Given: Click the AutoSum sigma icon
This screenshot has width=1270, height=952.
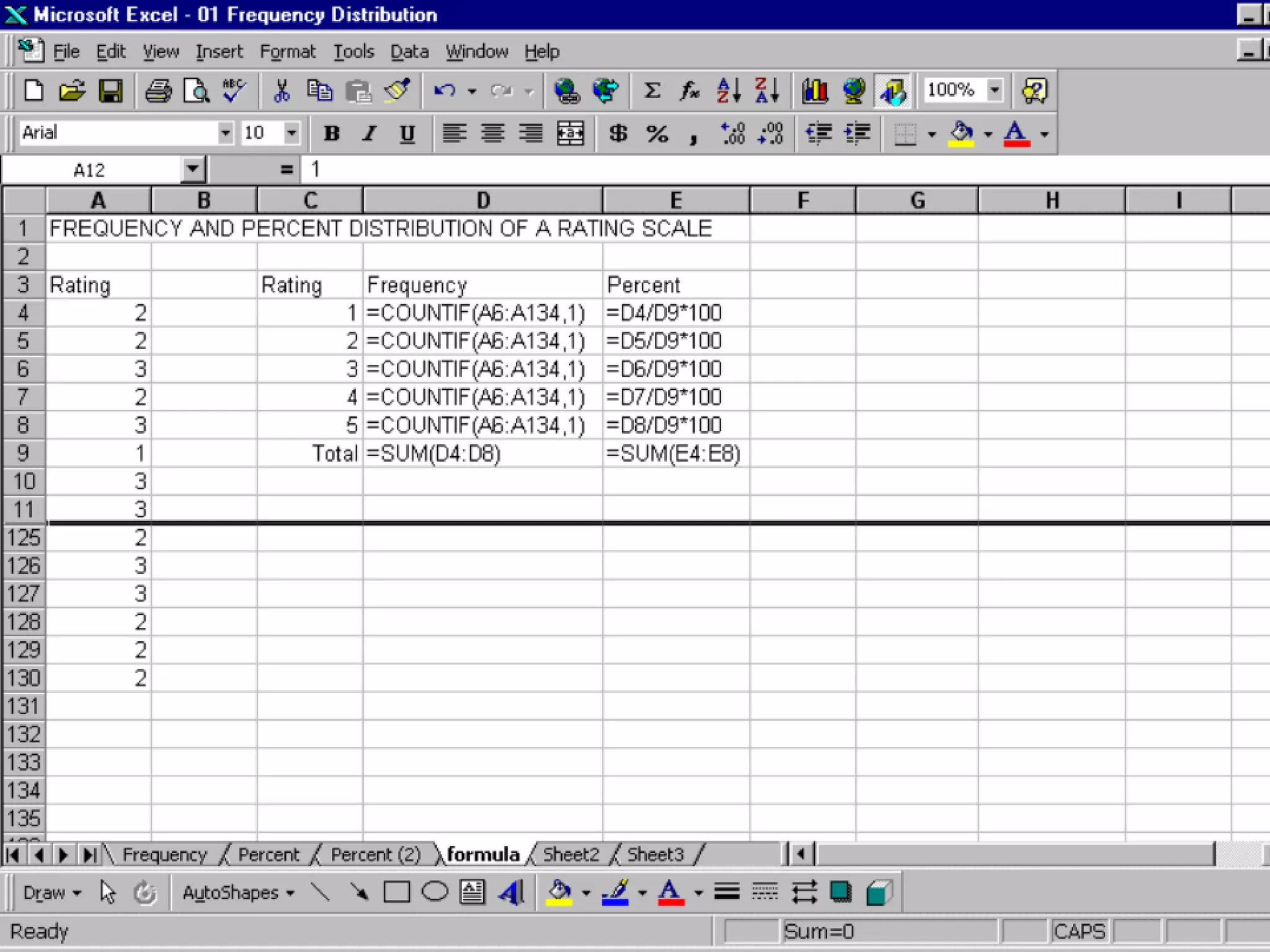Looking at the screenshot, I should [652, 91].
